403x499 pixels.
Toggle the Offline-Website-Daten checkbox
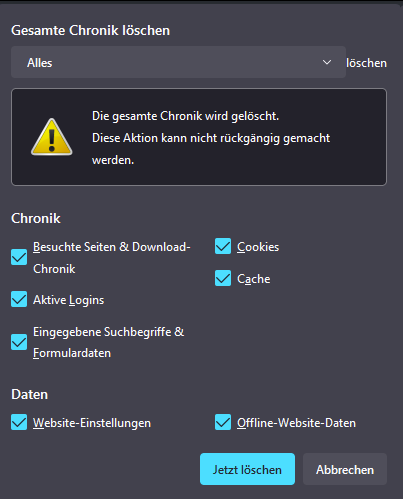(223, 422)
